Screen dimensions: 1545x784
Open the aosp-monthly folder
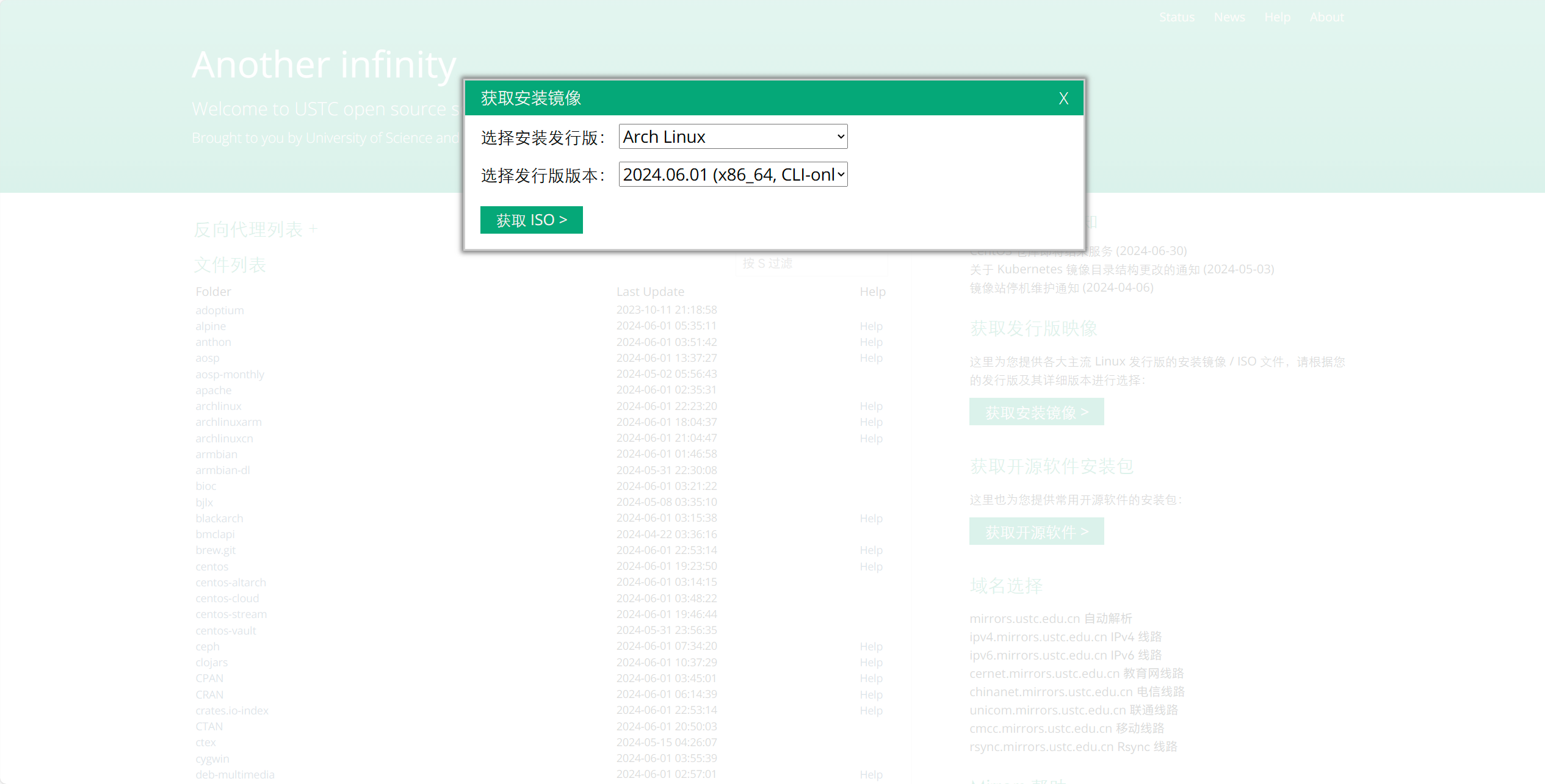pyautogui.click(x=230, y=374)
